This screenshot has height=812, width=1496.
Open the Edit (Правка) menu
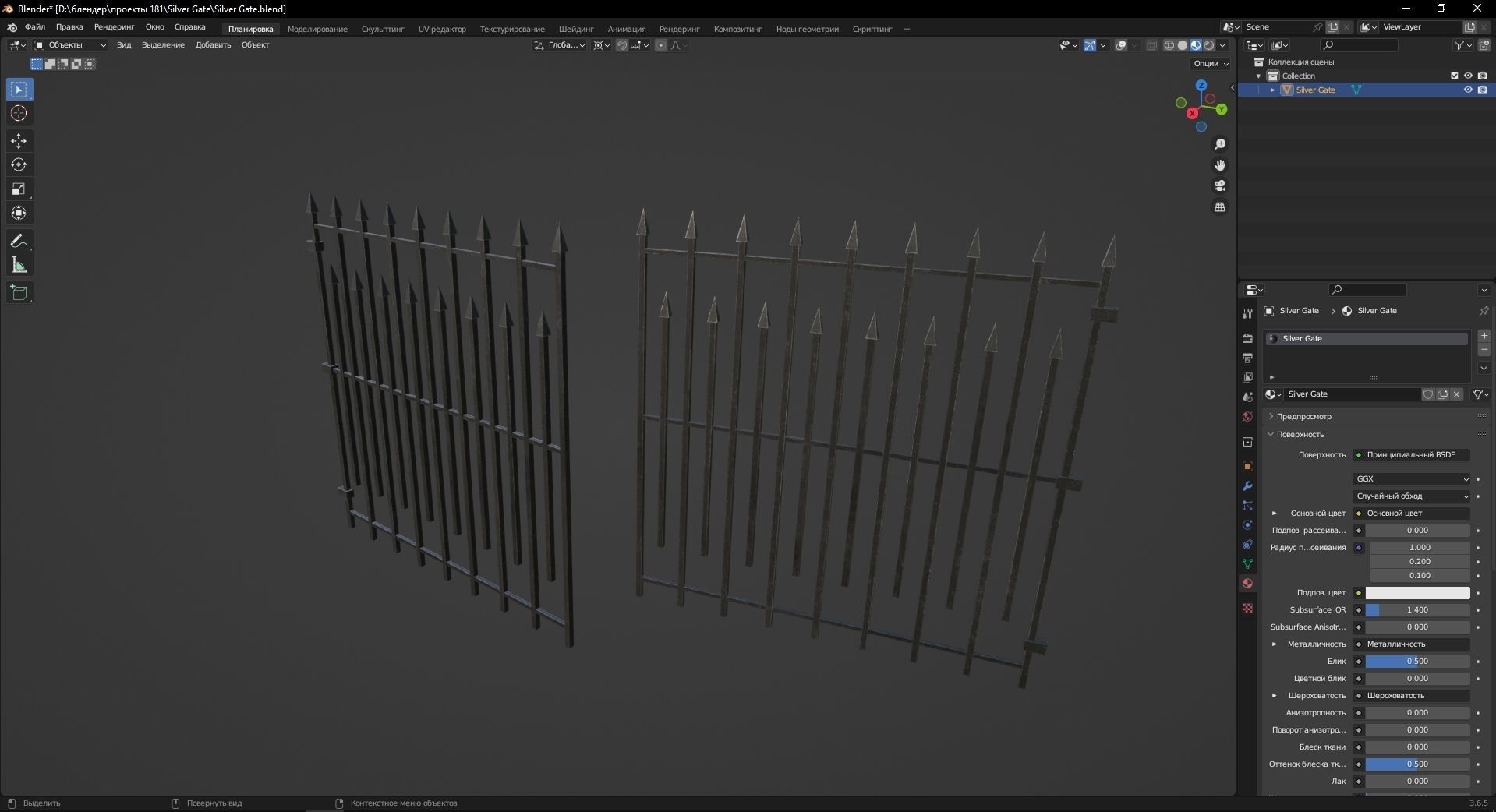coord(69,26)
